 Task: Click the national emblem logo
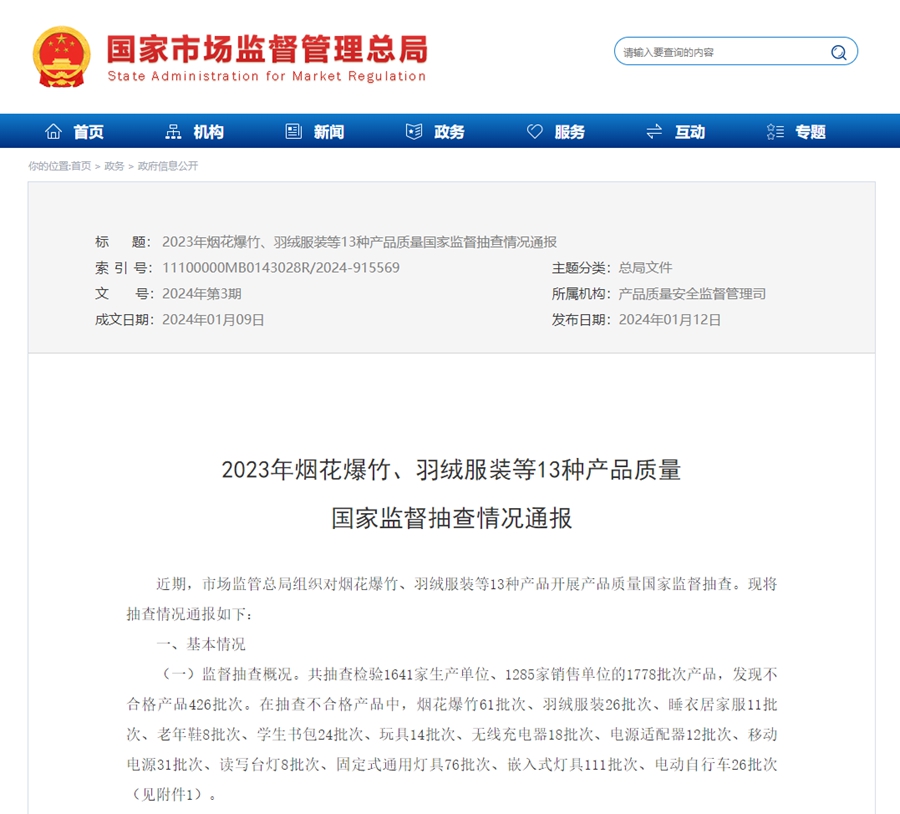[60, 56]
